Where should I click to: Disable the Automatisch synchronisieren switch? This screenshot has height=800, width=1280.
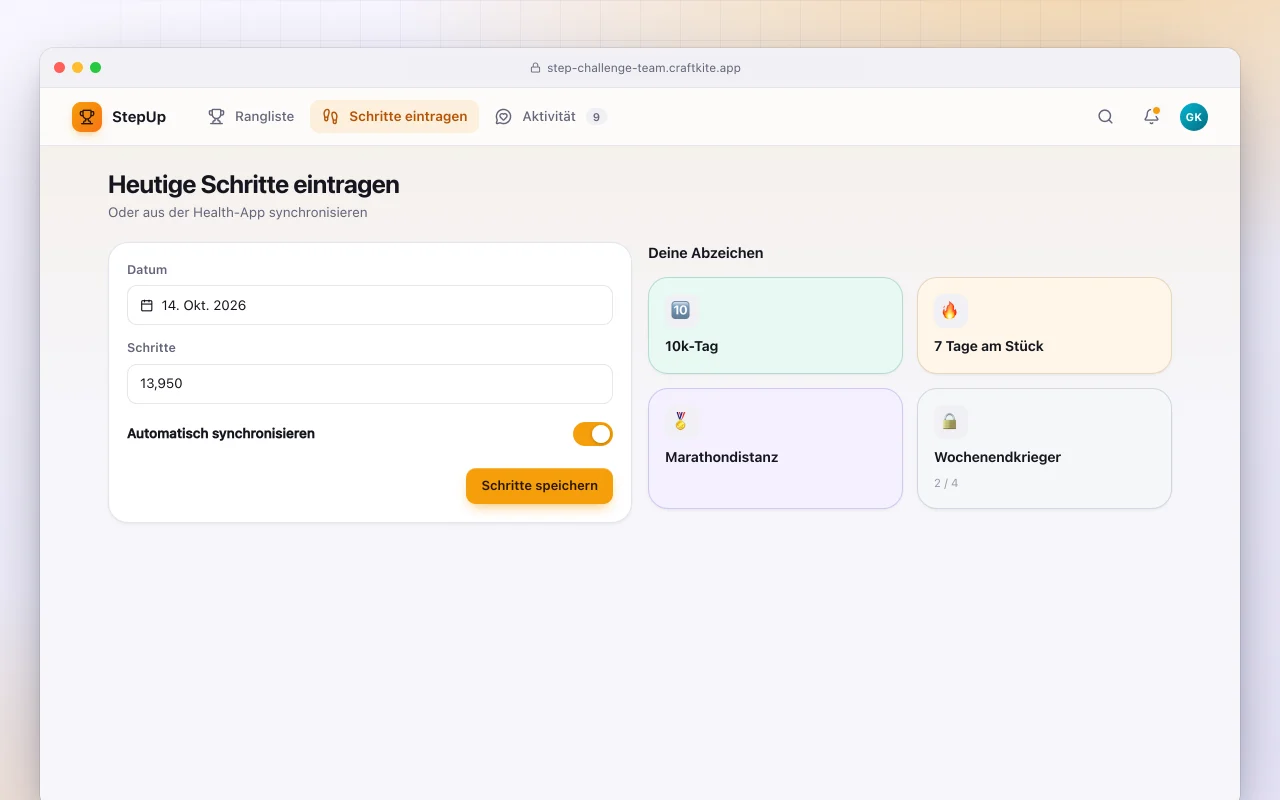[x=593, y=434]
